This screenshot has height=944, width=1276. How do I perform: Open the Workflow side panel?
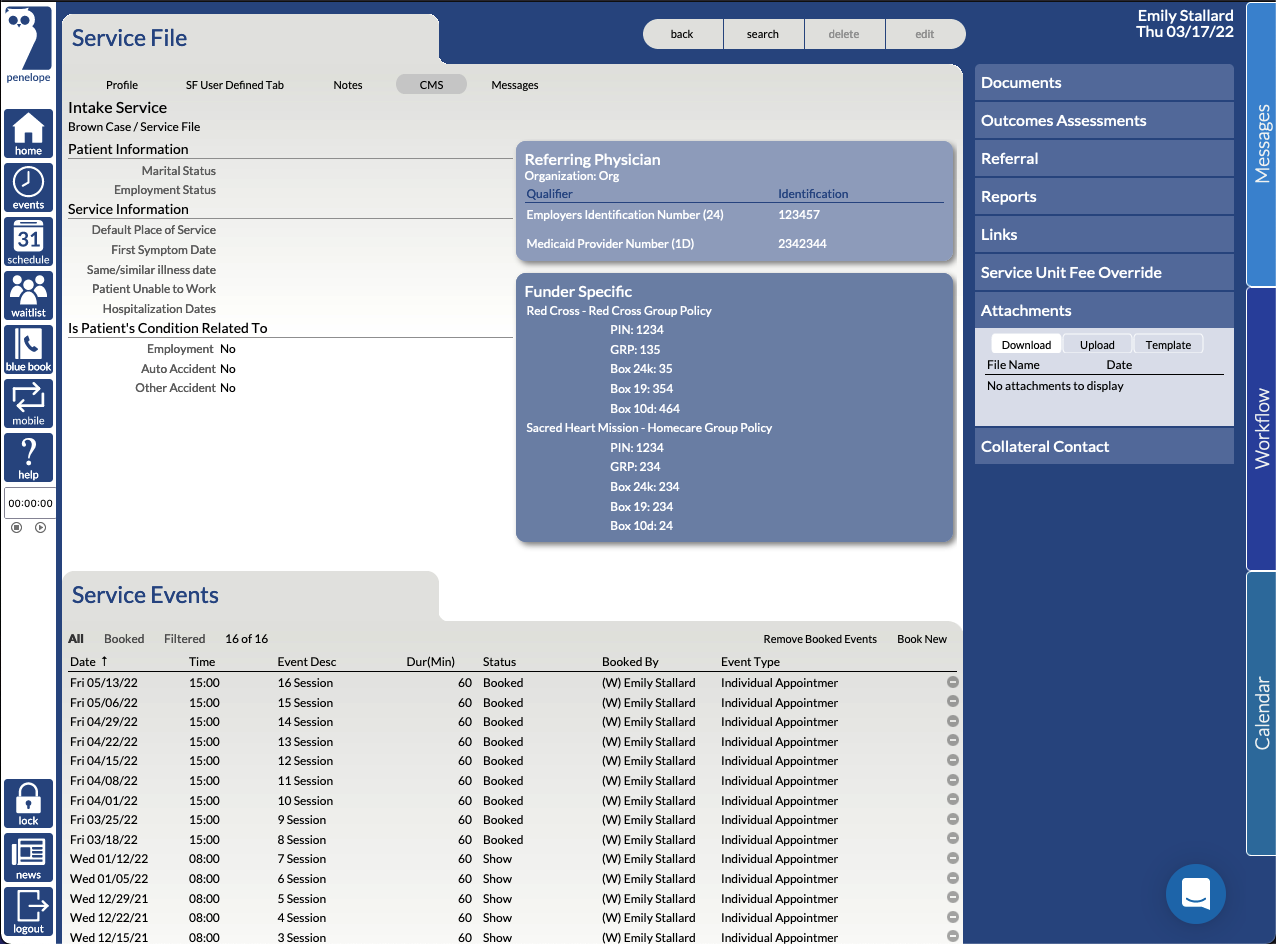[x=1262, y=428]
